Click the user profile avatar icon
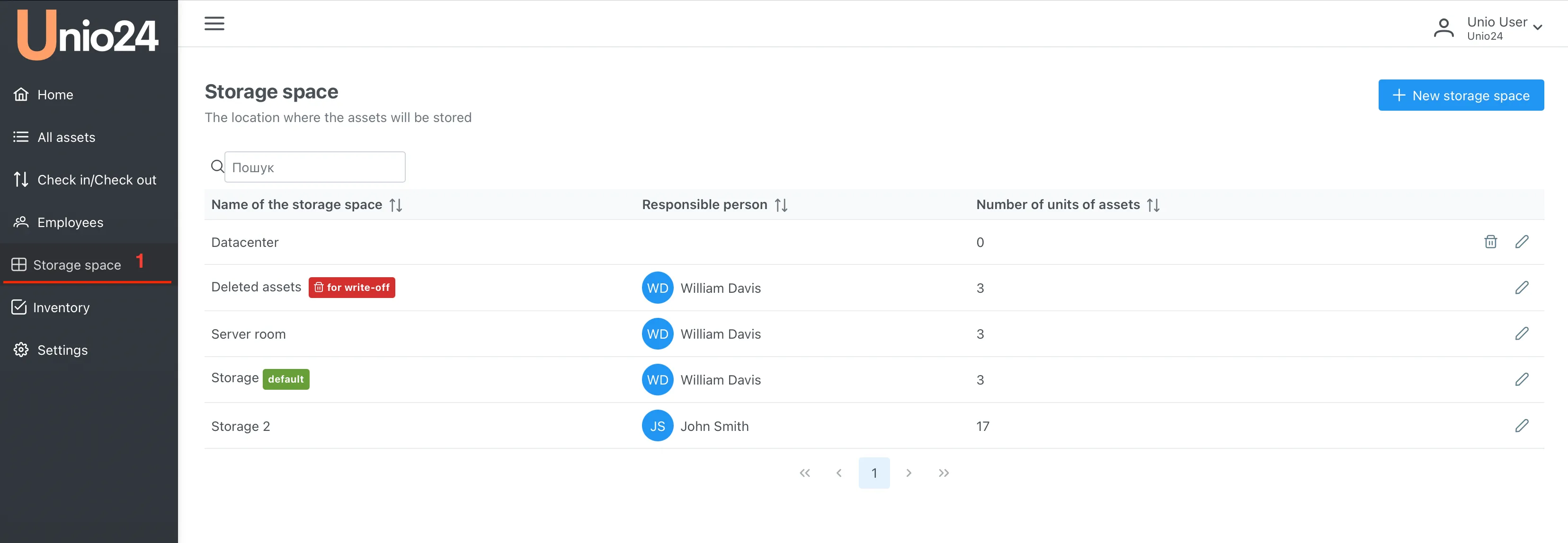This screenshot has width=1568, height=543. tap(1443, 28)
